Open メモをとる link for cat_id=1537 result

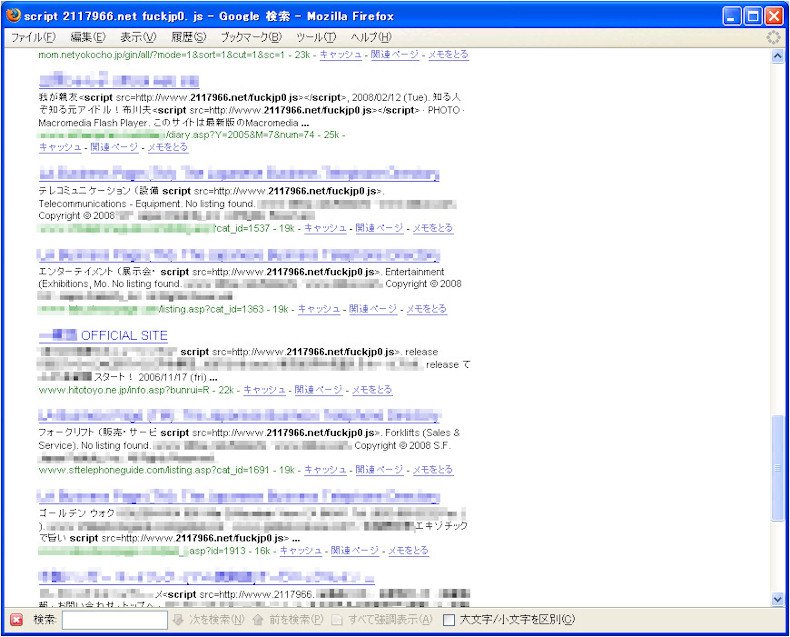click(433, 228)
